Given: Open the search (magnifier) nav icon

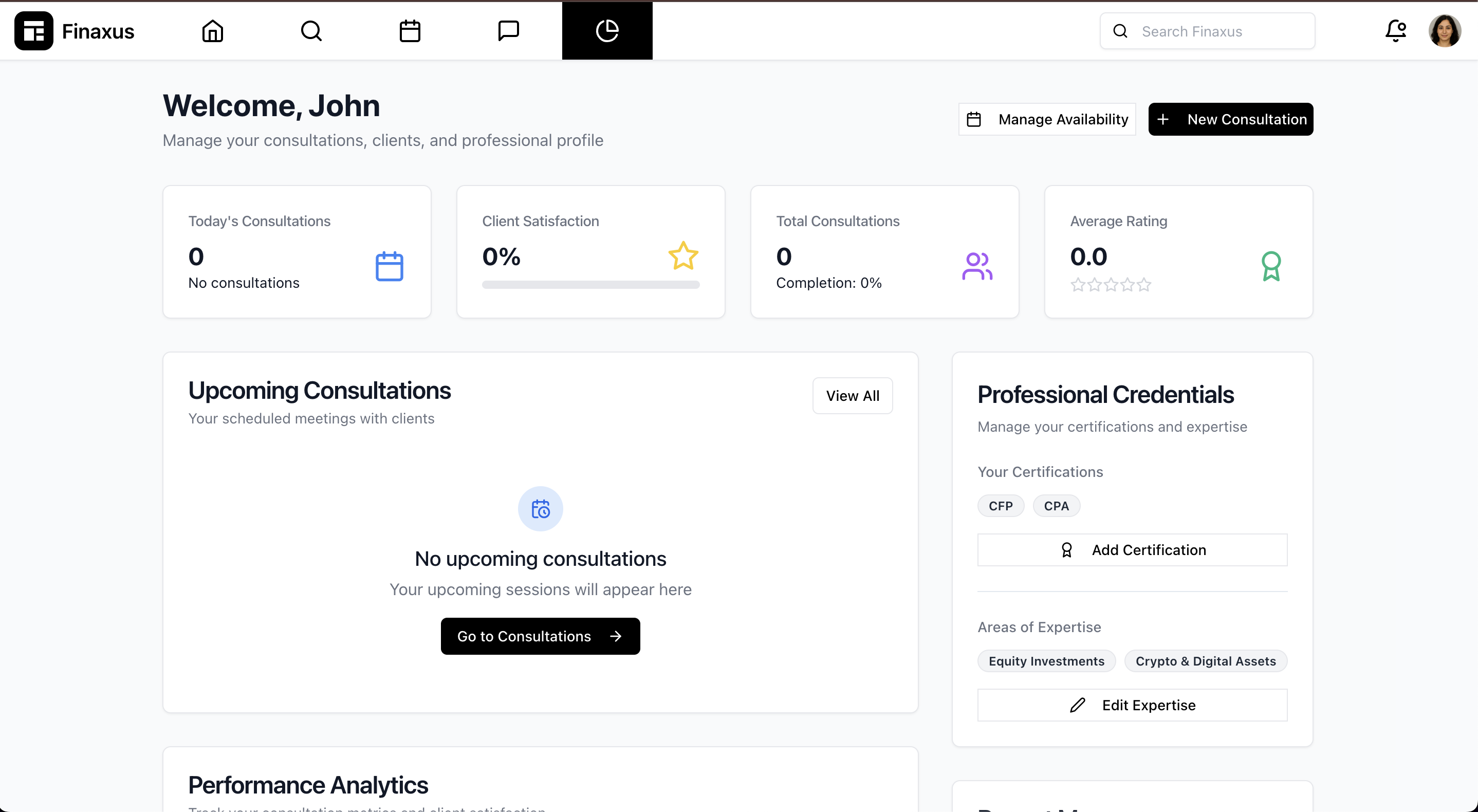Looking at the screenshot, I should coord(311,31).
